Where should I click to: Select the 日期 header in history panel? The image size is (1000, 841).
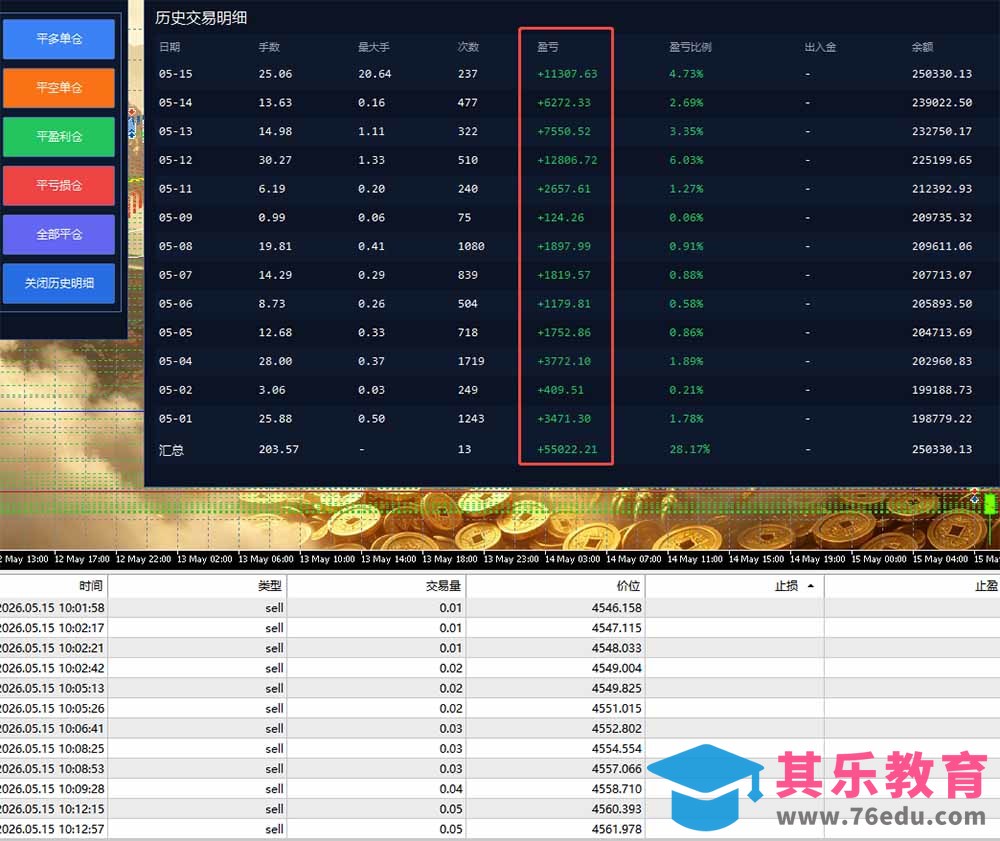170,47
